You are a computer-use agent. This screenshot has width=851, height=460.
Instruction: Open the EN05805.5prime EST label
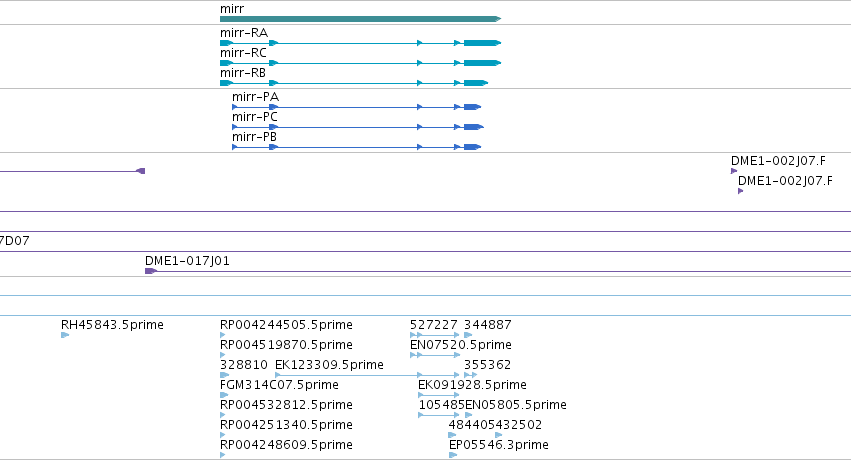[x=516, y=405]
